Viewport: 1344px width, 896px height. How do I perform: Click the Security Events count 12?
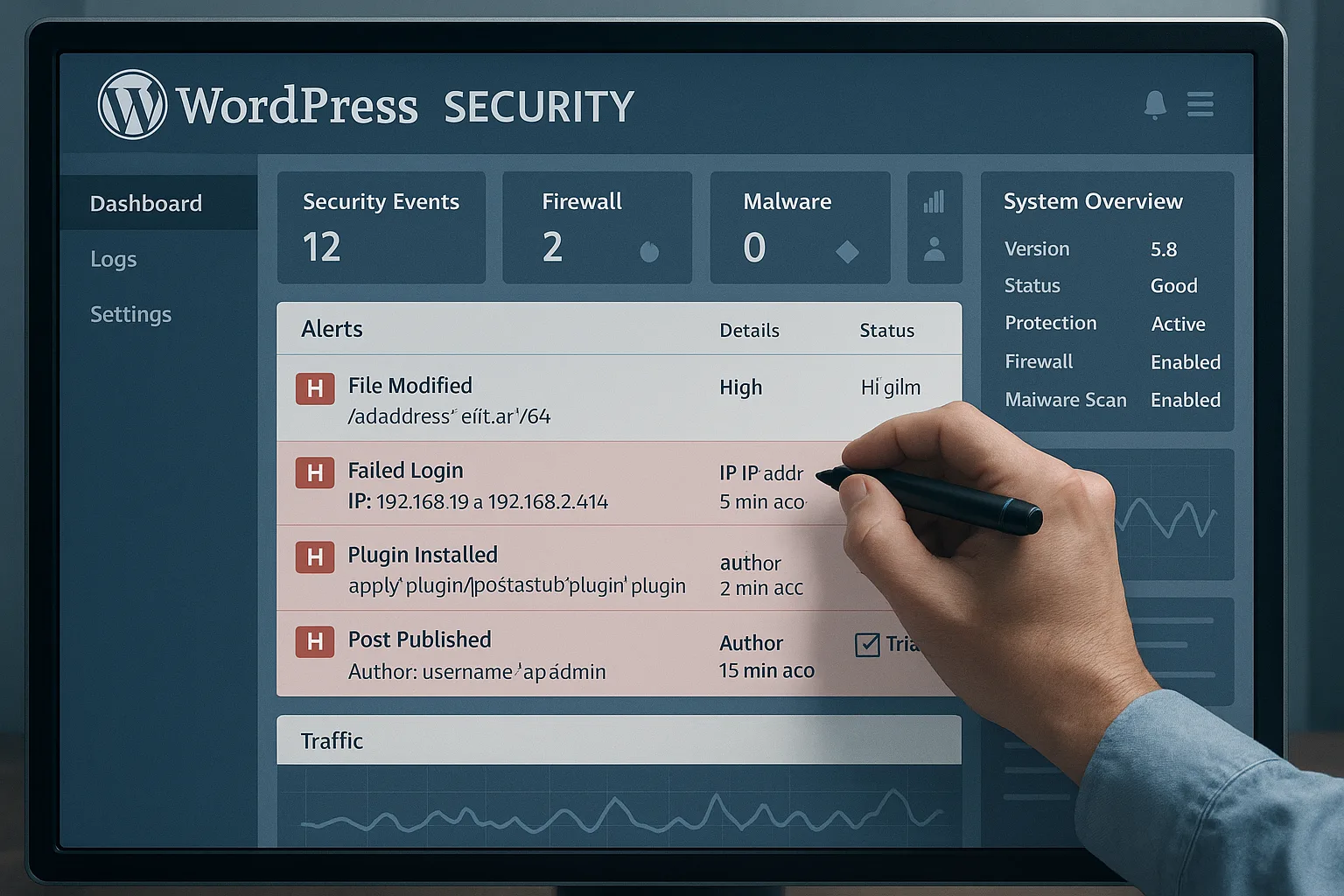pos(321,248)
